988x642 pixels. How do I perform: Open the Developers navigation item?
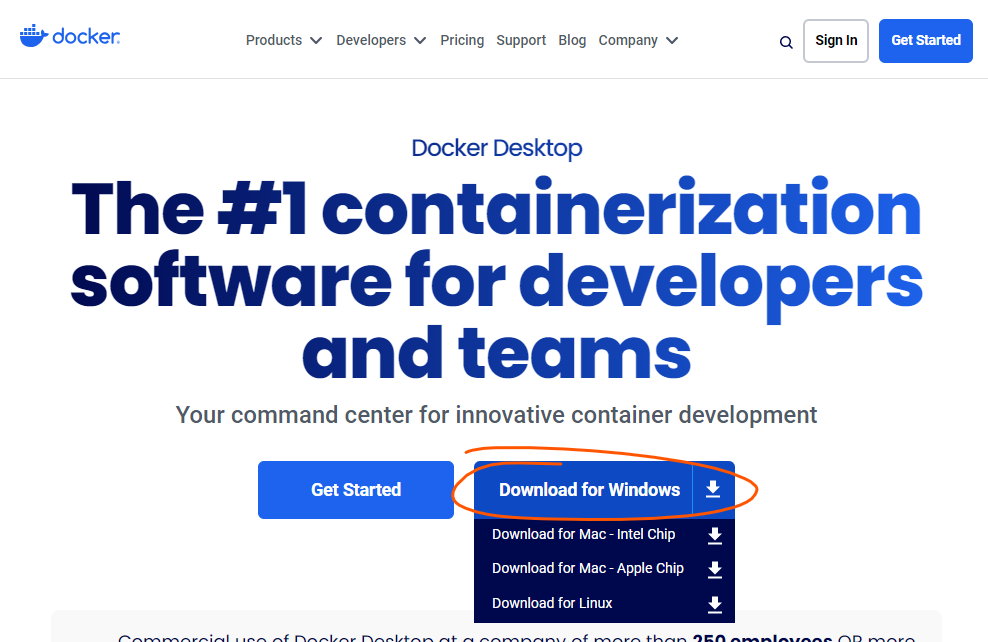(371, 40)
